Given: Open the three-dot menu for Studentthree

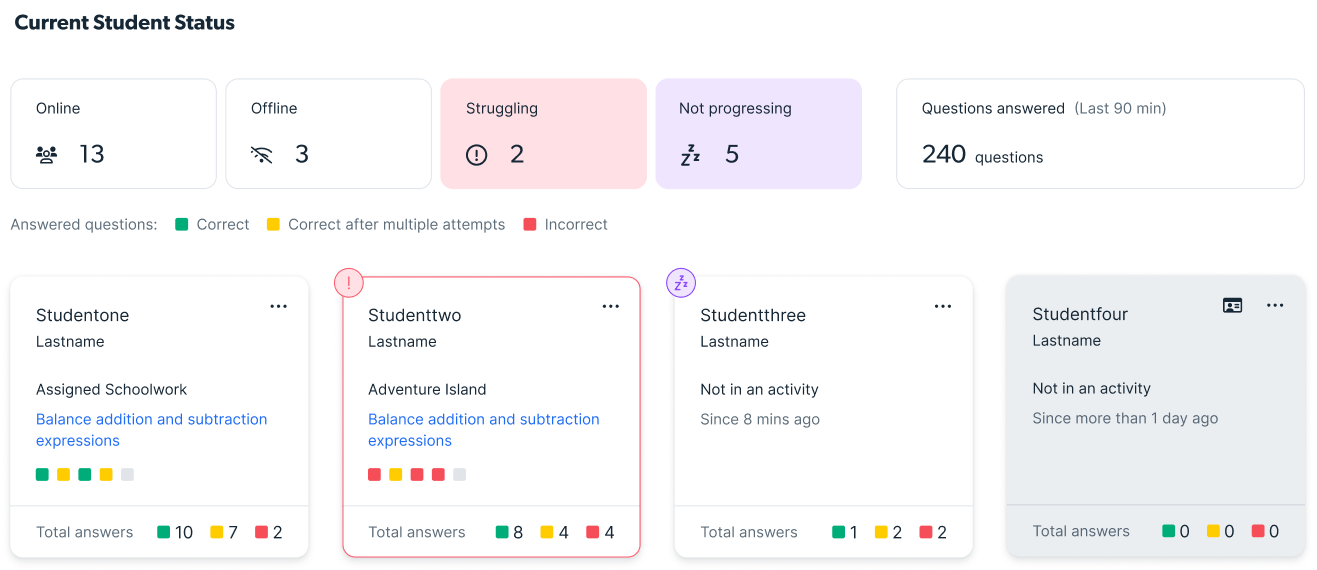Looking at the screenshot, I should tap(943, 307).
